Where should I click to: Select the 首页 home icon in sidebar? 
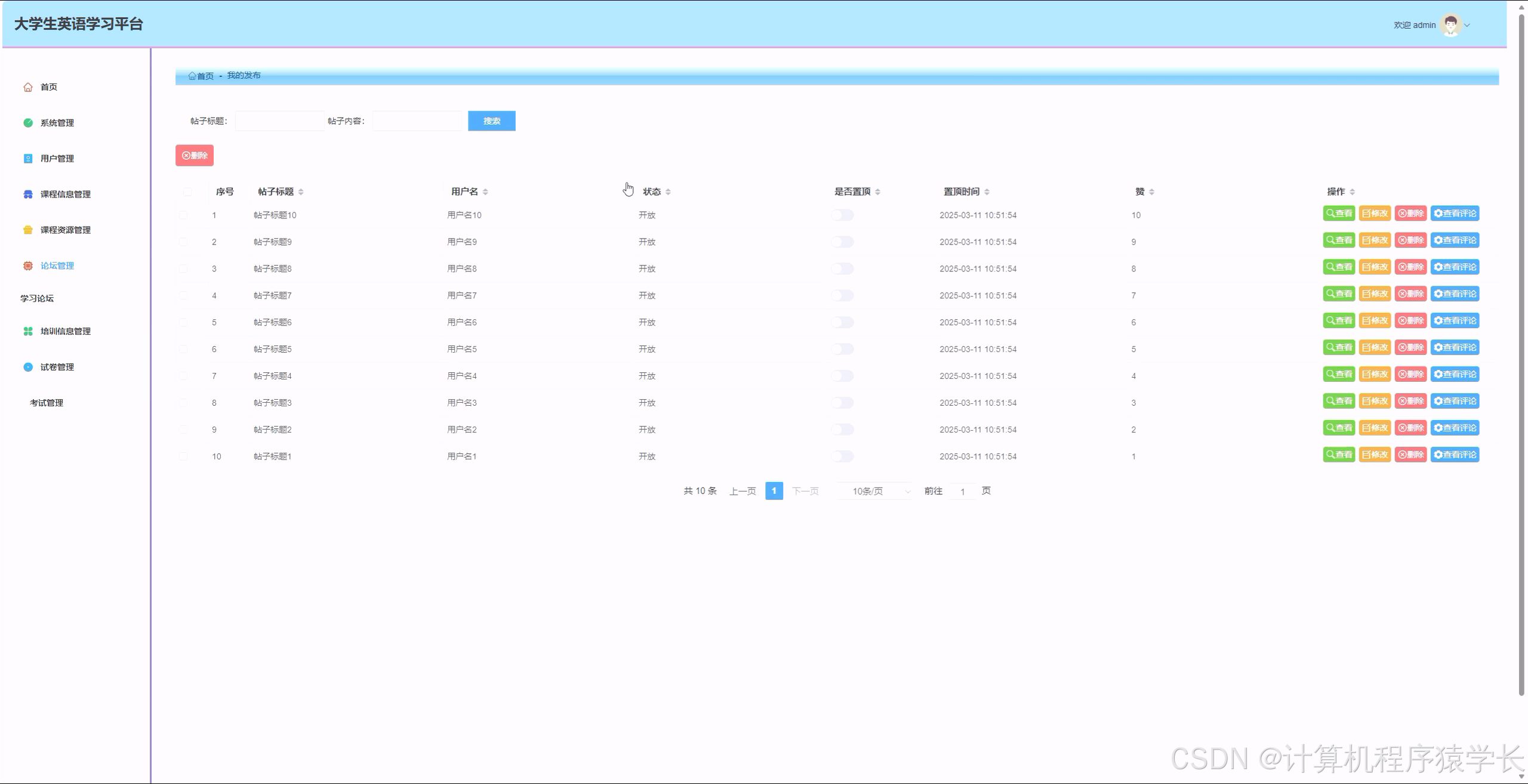point(27,87)
